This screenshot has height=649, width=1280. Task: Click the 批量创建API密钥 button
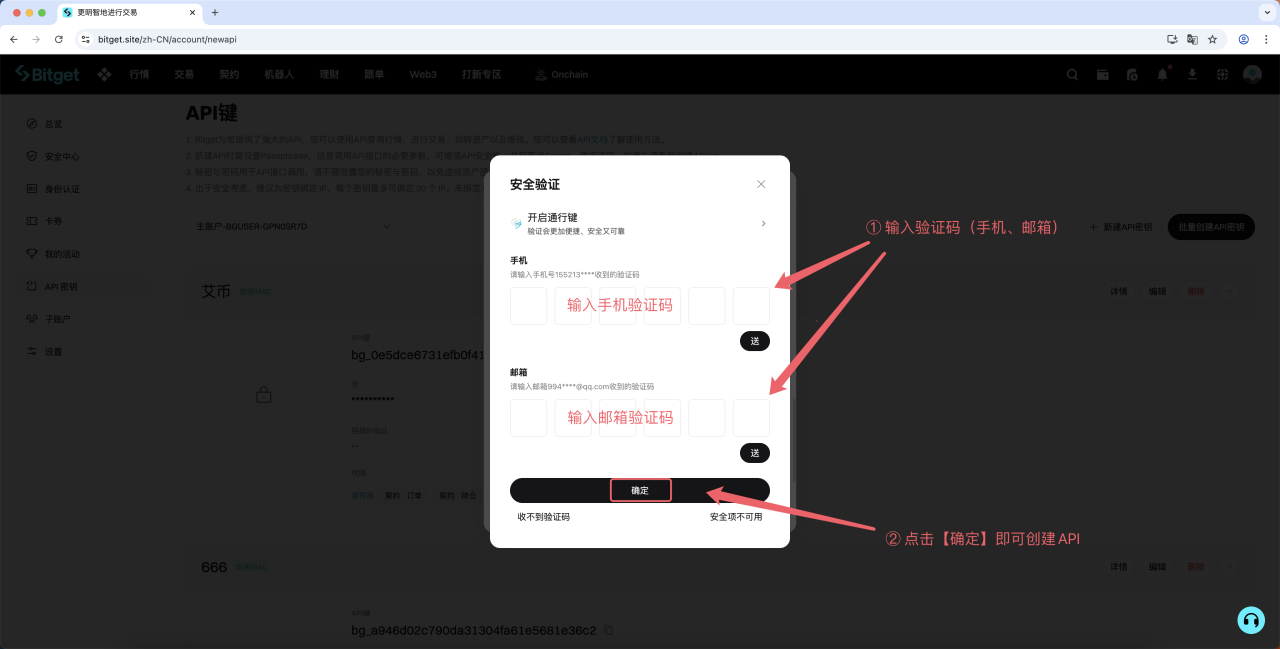click(x=1211, y=227)
